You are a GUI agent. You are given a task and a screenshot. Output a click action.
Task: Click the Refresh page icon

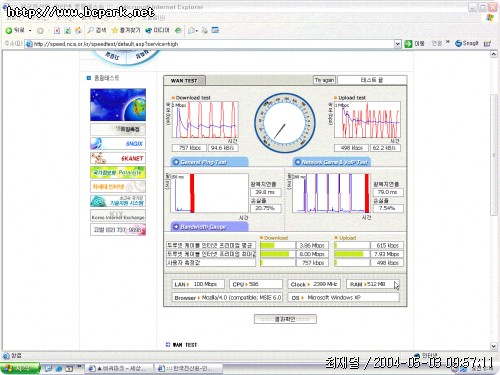coord(67,31)
